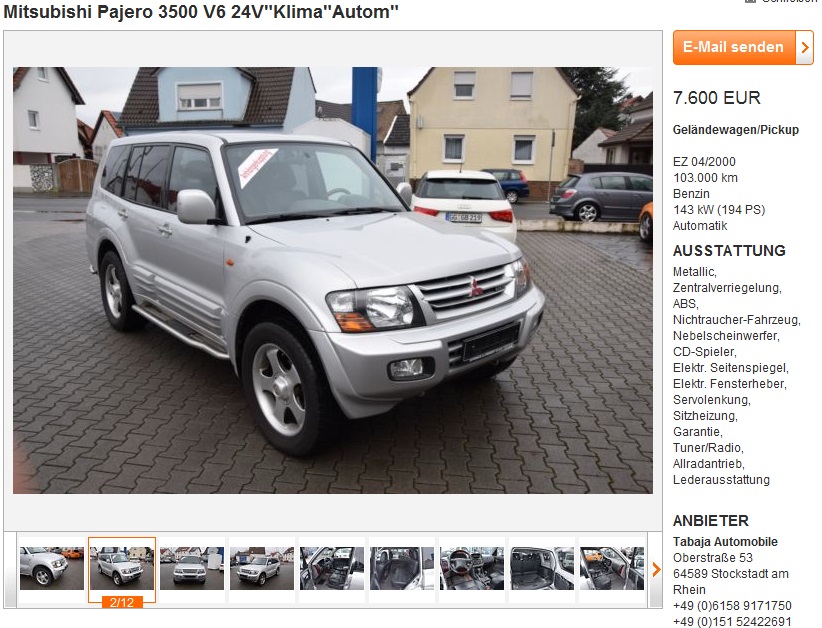
Task: Open fourth thumbnail showing car side-front view
Action: click(x=262, y=568)
